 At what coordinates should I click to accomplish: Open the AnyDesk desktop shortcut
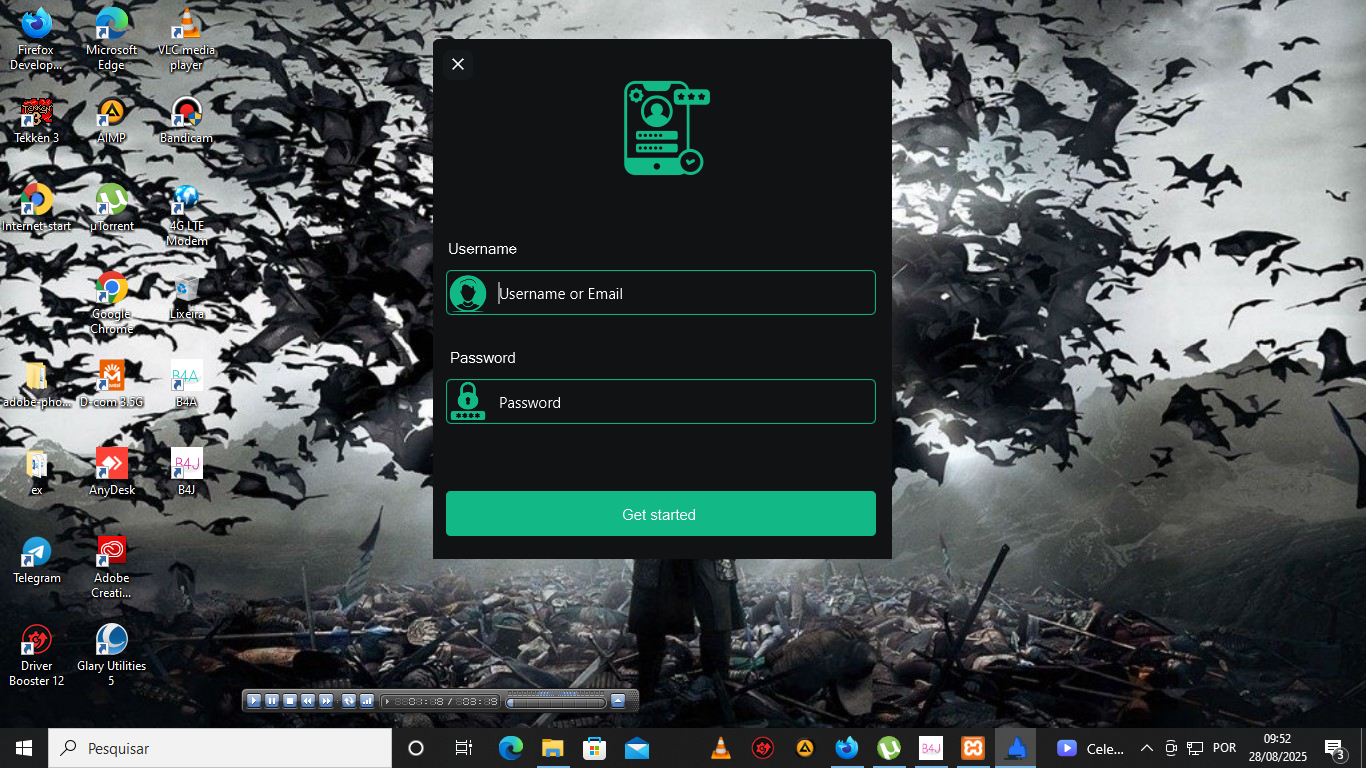pyautogui.click(x=111, y=470)
